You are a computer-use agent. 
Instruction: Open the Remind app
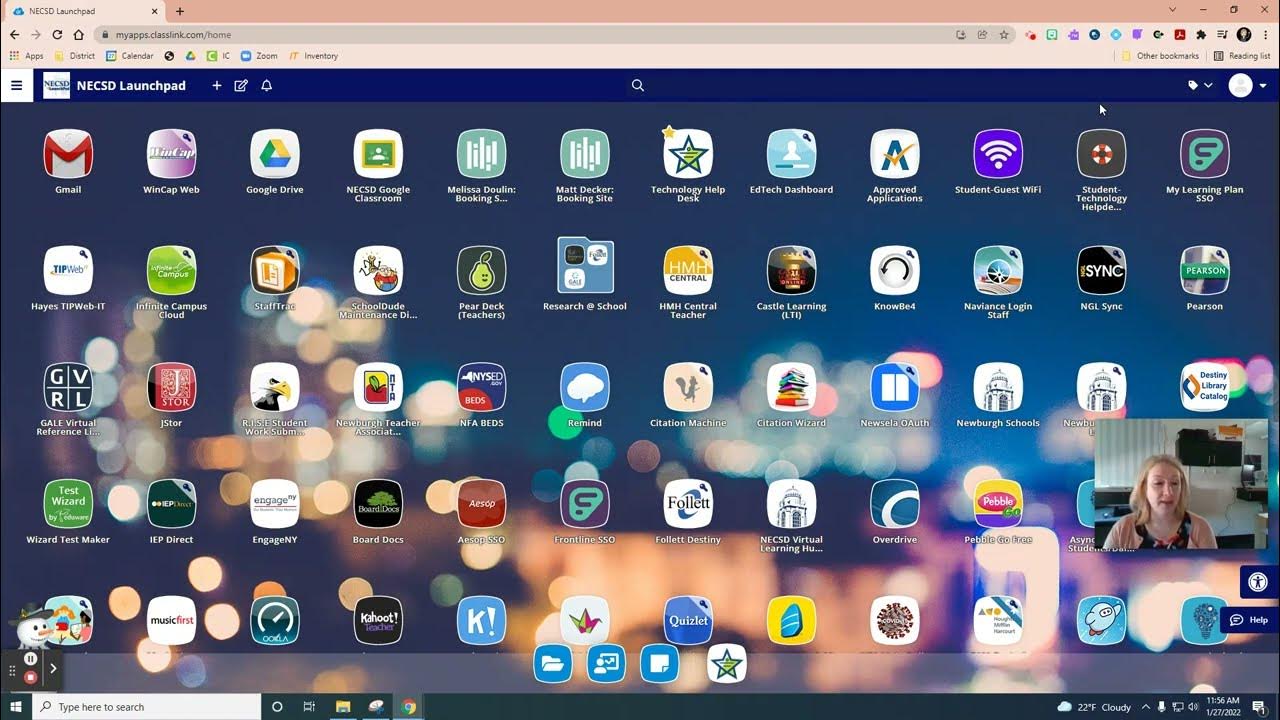[585, 387]
